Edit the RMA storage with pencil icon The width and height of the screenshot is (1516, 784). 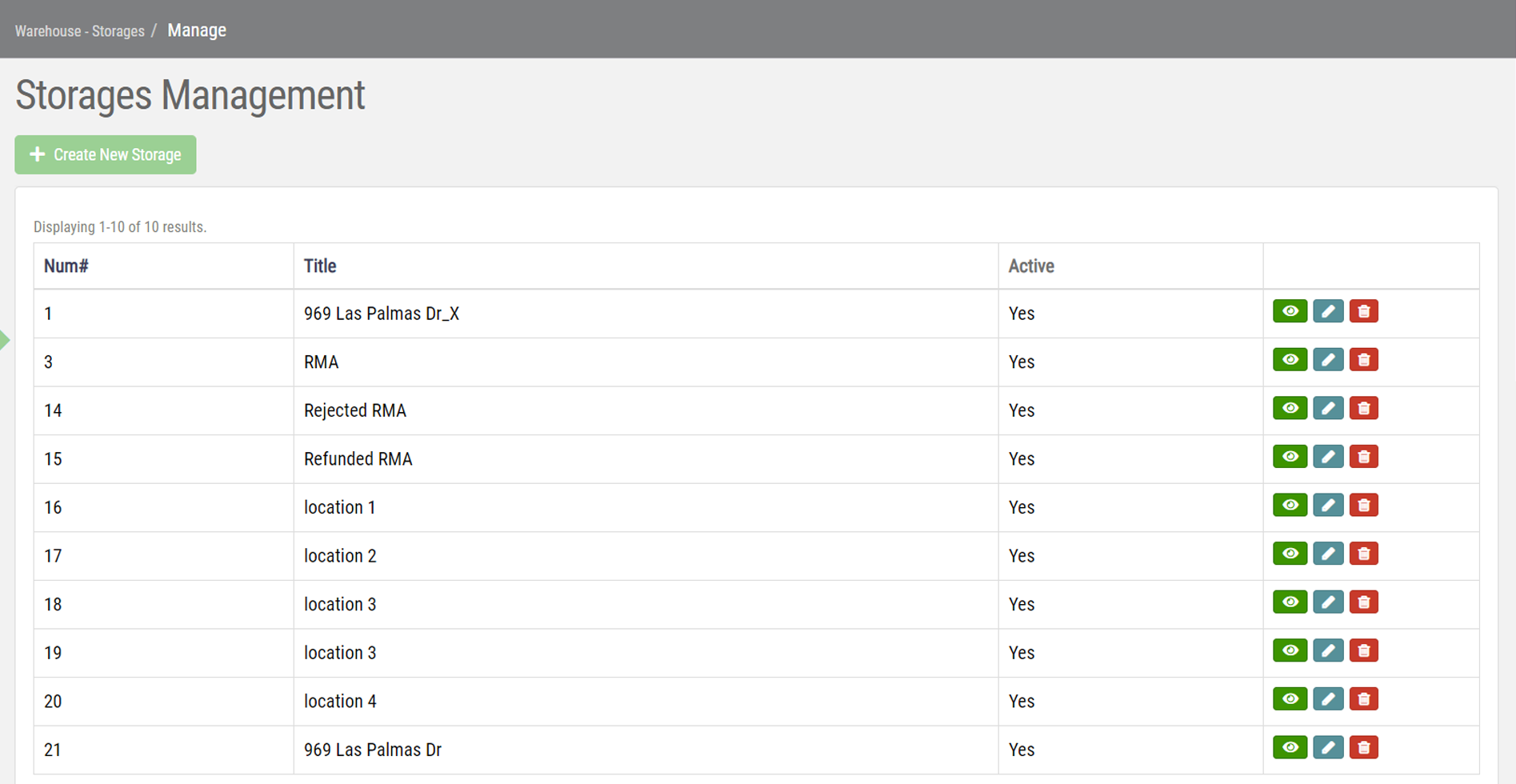[x=1328, y=360]
